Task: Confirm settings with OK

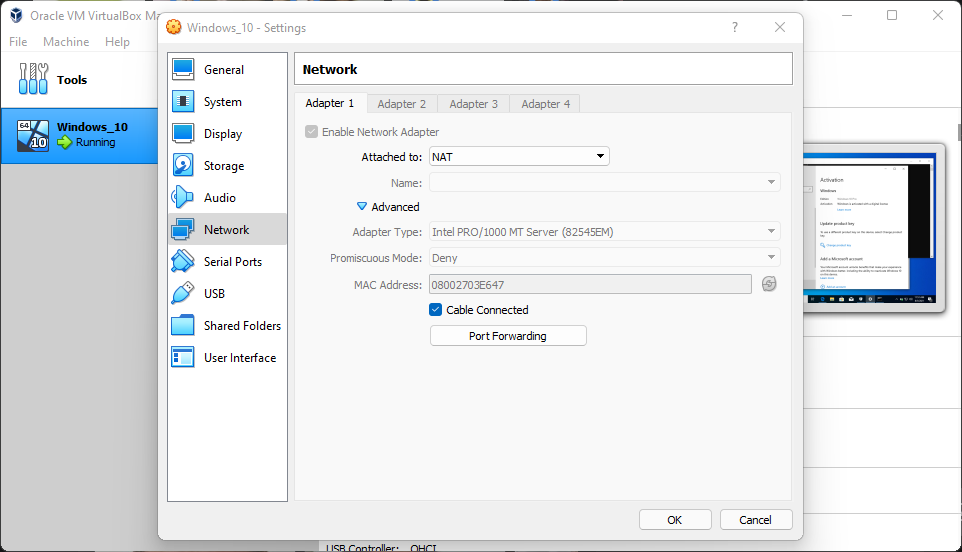Action: pyautogui.click(x=675, y=519)
